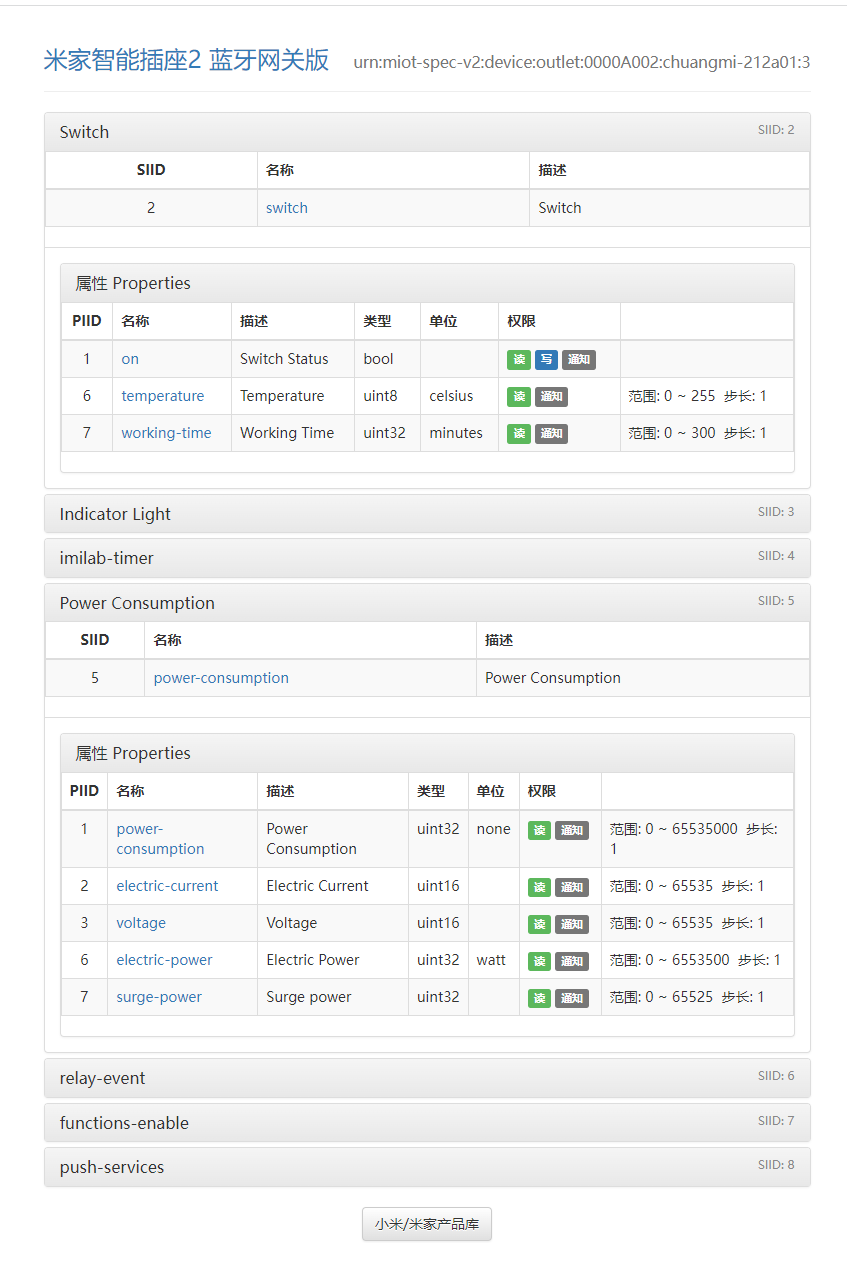This screenshot has width=847, height=1271.
Task: Click the 'Electric Current' description cell
Action: pos(333,886)
